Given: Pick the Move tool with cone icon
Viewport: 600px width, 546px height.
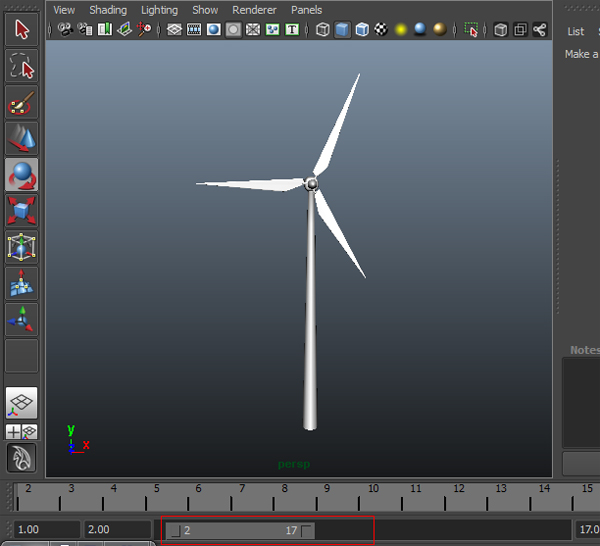Looking at the screenshot, I should pyautogui.click(x=21, y=139).
